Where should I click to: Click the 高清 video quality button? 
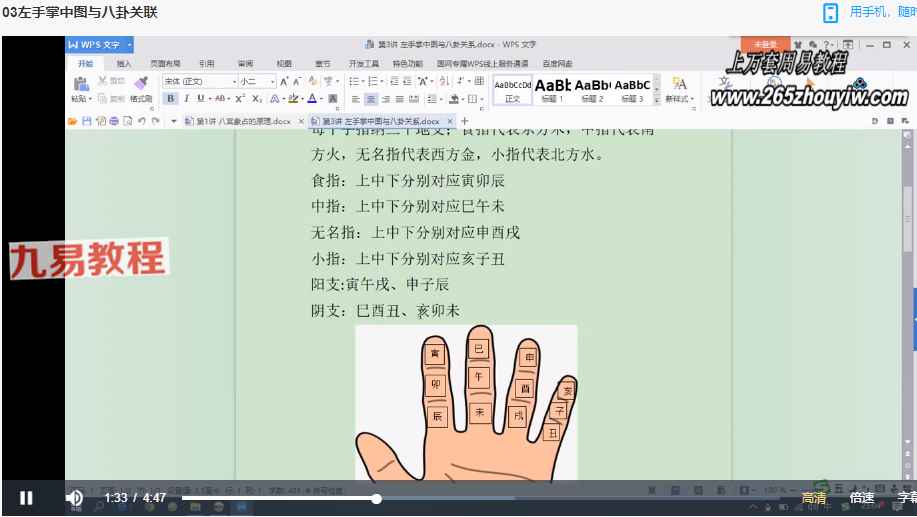(x=814, y=498)
